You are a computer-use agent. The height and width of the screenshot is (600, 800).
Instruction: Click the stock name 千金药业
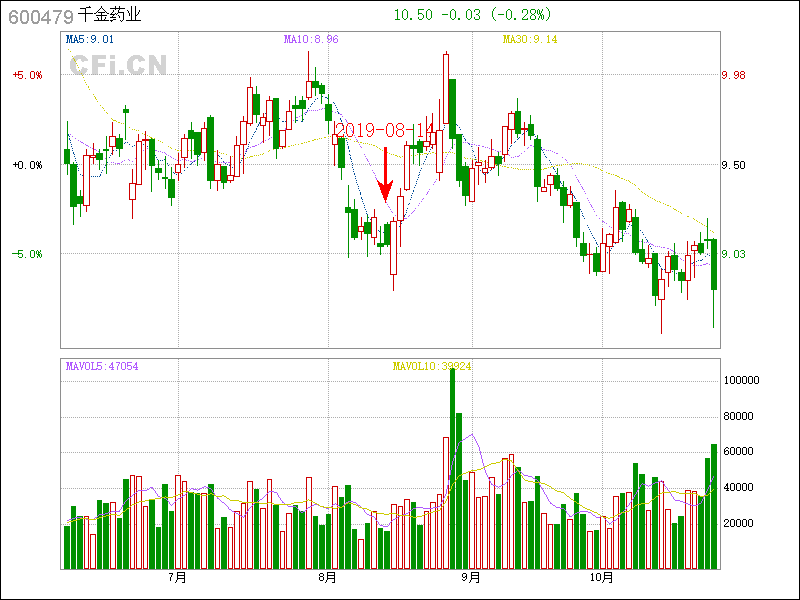tap(109, 15)
